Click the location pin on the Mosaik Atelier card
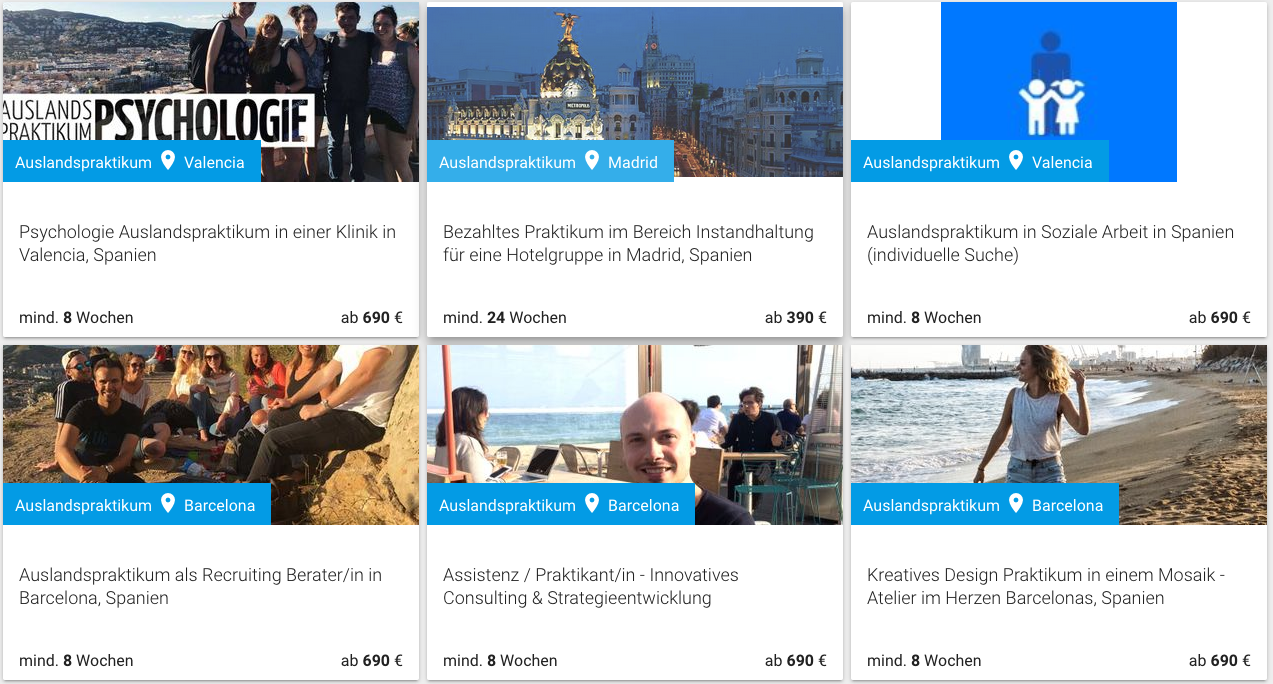Image resolution: width=1273 pixels, height=684 pixels. (1016, 503)
